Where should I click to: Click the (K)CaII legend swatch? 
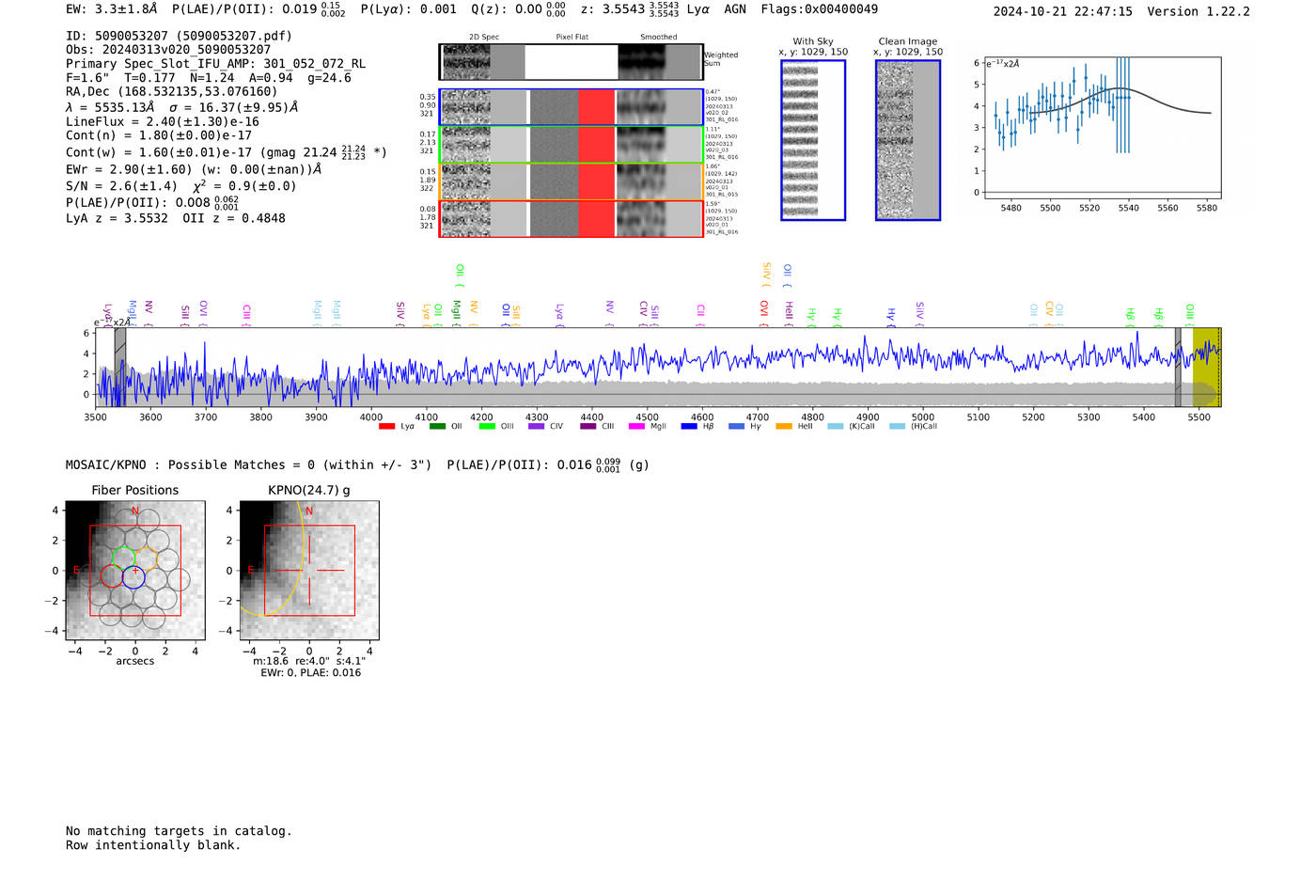(x=835, y=427)
